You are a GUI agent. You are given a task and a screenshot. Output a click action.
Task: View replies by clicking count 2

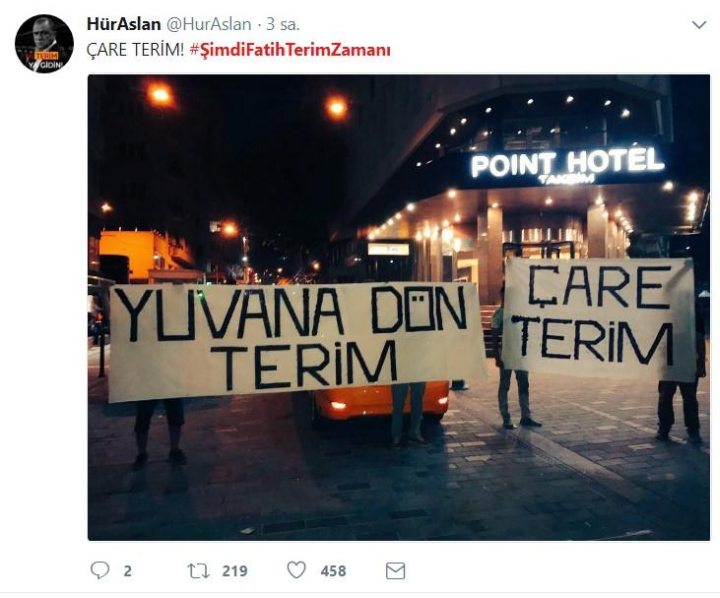(128, 571)
